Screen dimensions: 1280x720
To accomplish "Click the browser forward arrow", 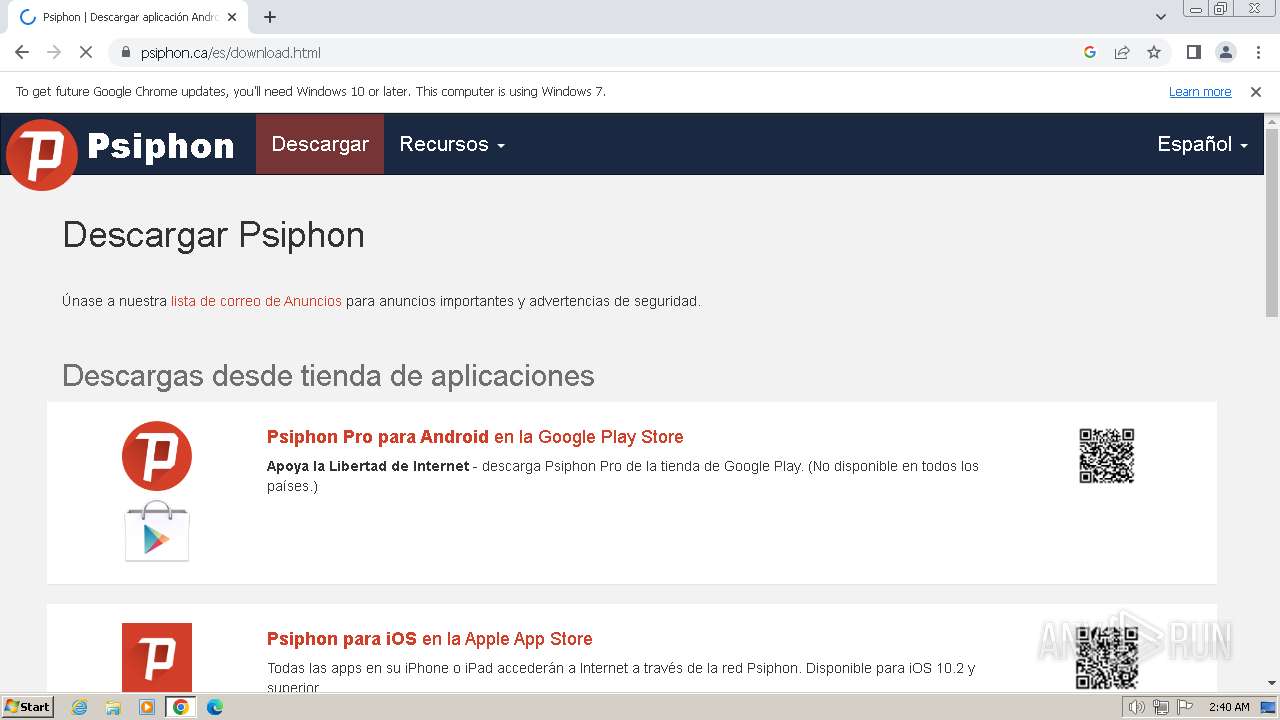I will pyautogui.click(x=54, y=52).
